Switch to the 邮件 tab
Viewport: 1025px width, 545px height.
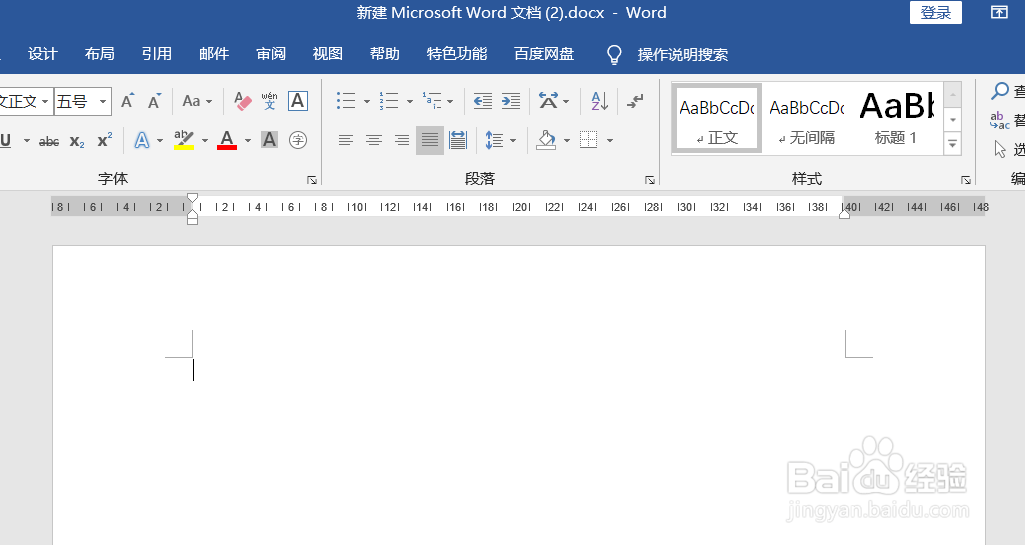point(214,54)
